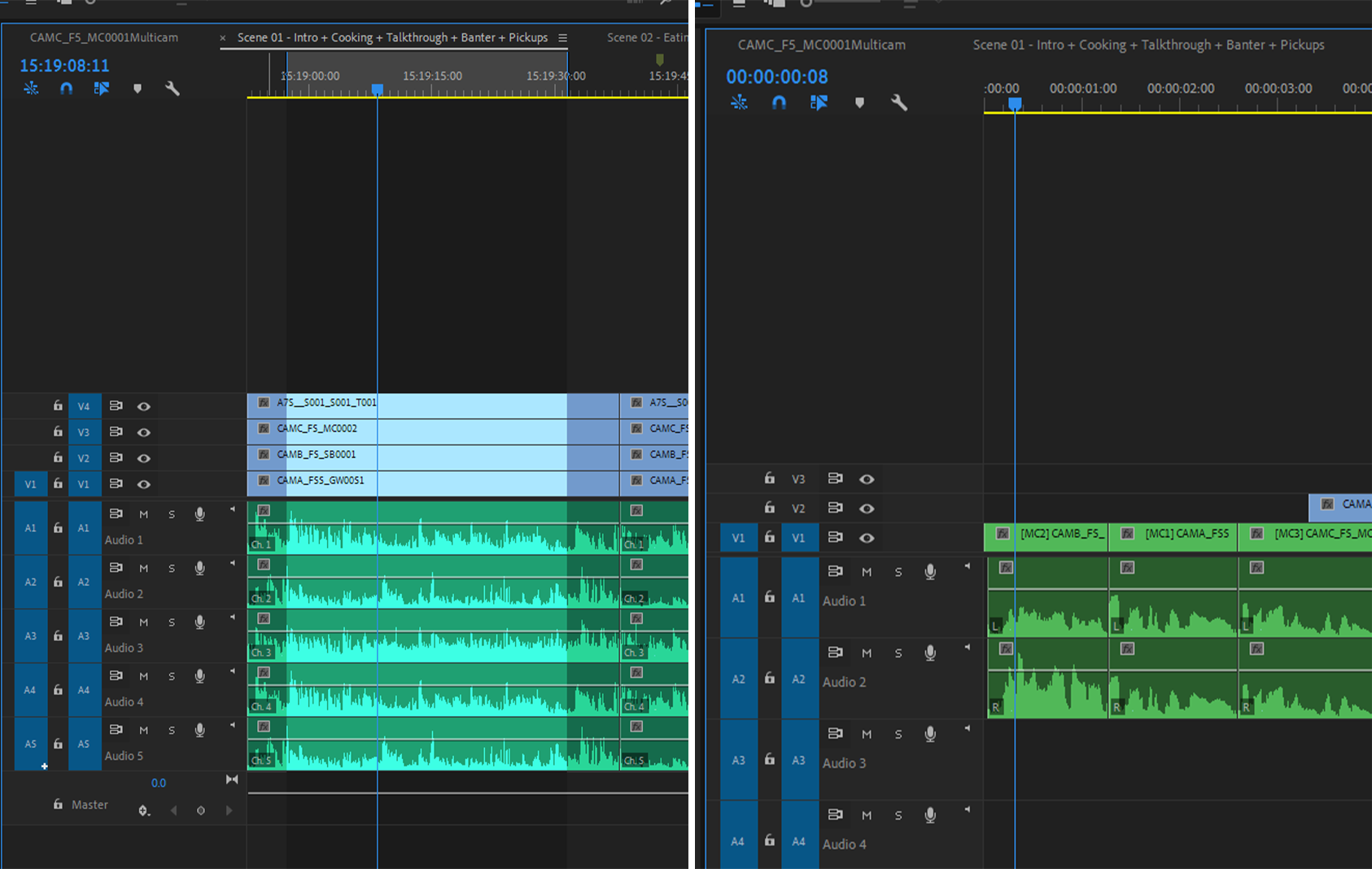
Task: Mute the Audio 3 track
Action: pyautogui.click(x=144, y=622)
